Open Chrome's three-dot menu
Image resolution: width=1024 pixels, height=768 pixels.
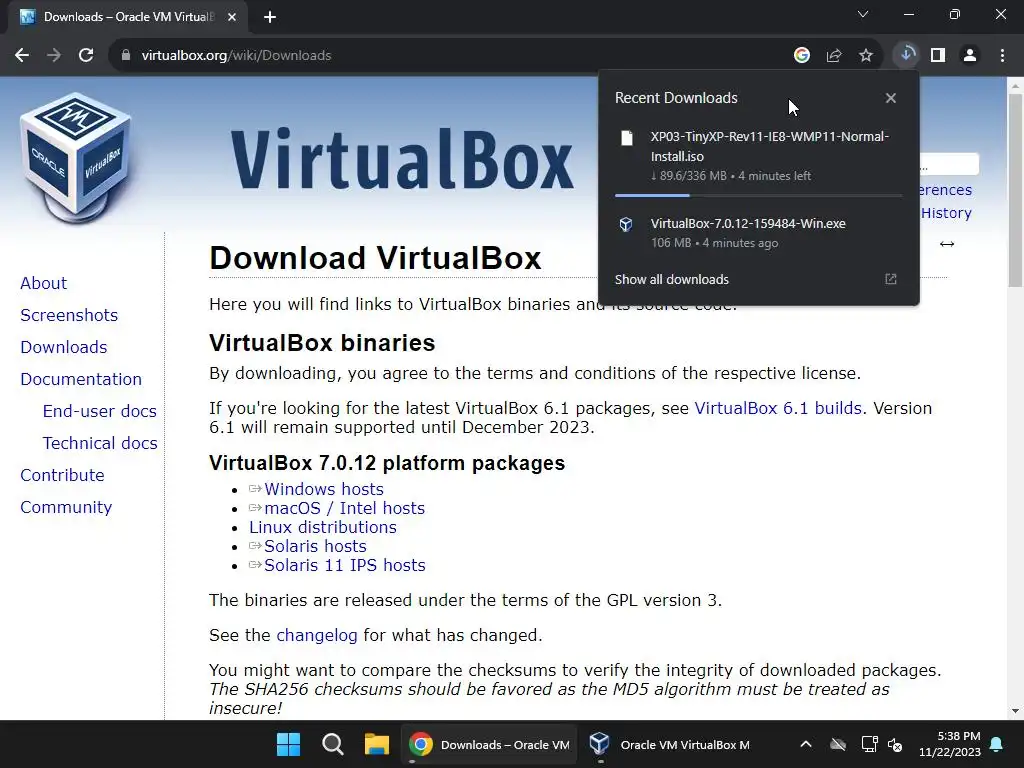(1002, 56)
